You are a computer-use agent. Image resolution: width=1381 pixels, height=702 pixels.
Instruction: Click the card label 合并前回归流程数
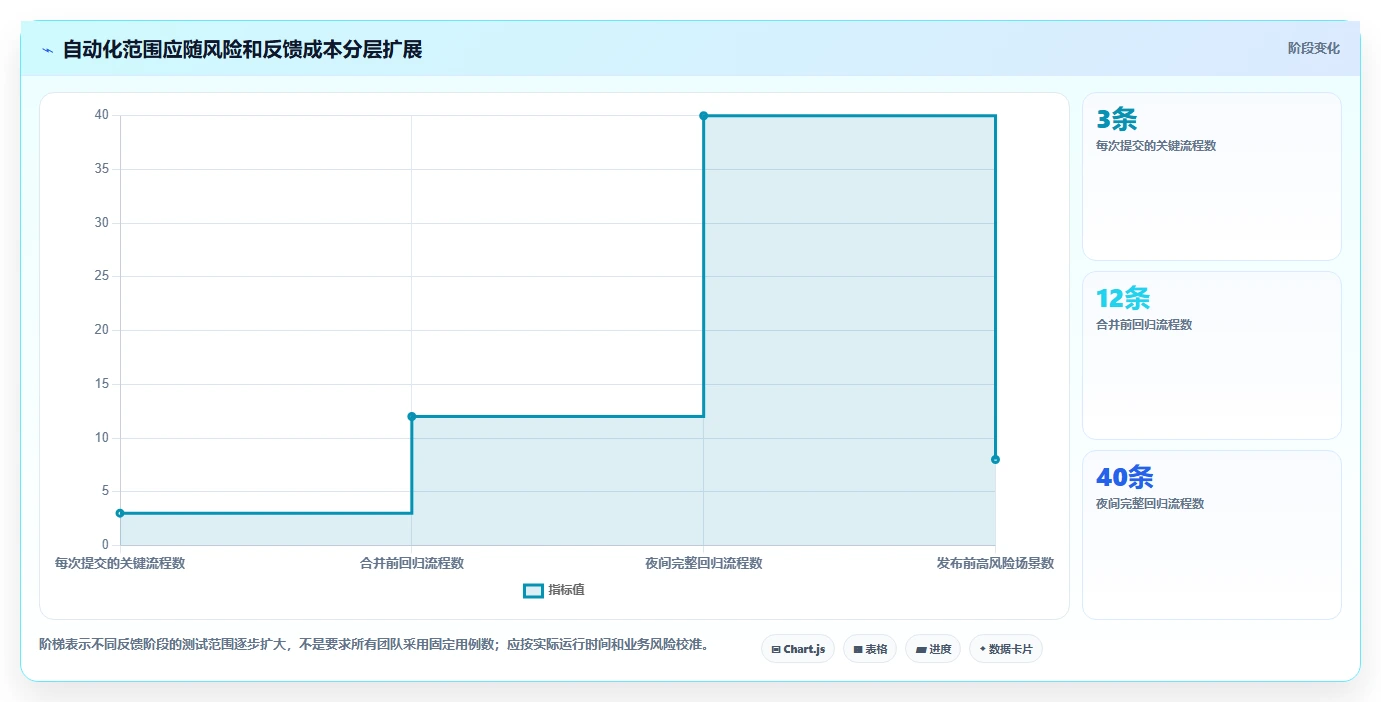click(1144, 325)
